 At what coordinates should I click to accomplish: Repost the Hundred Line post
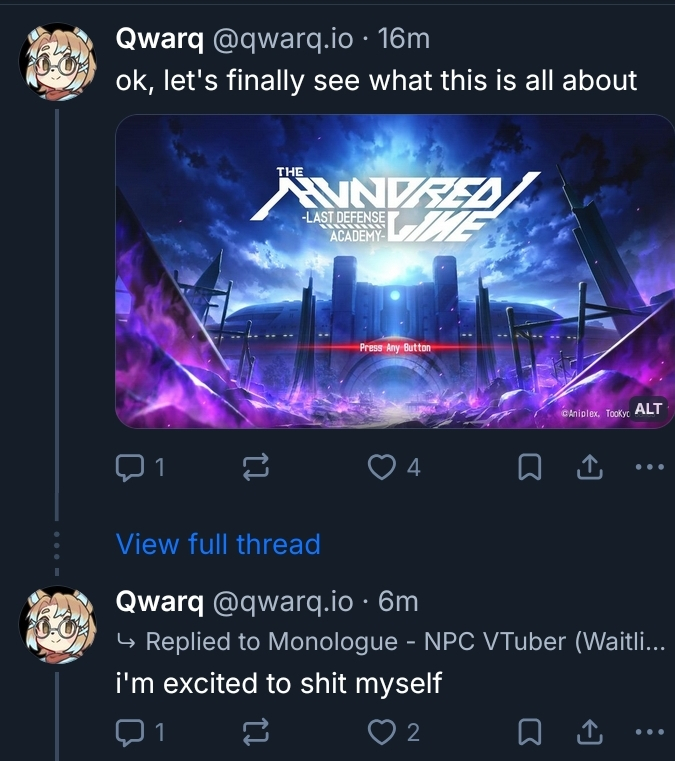point(253,467)
